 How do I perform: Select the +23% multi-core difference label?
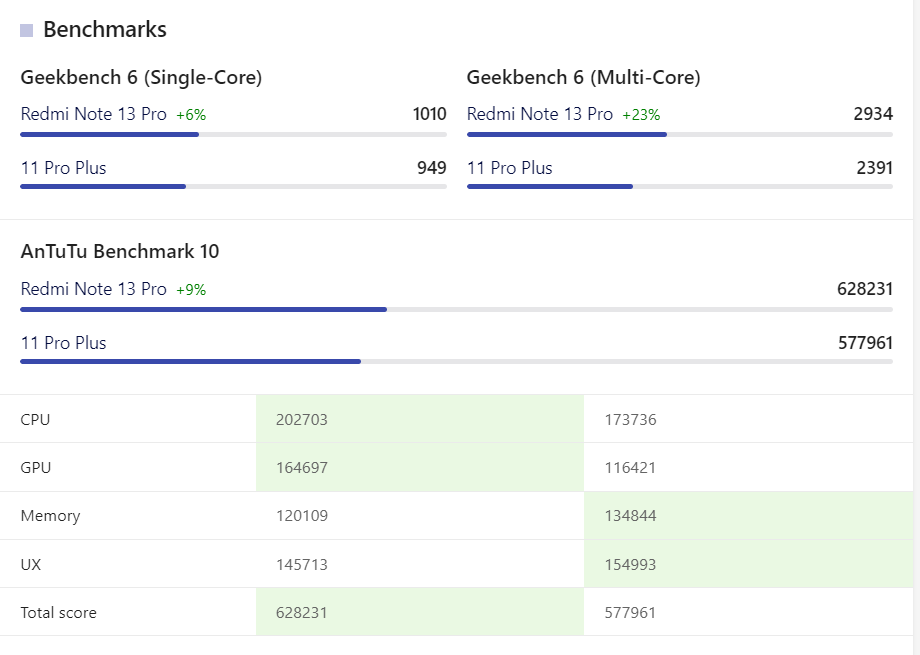click(641, 115)
